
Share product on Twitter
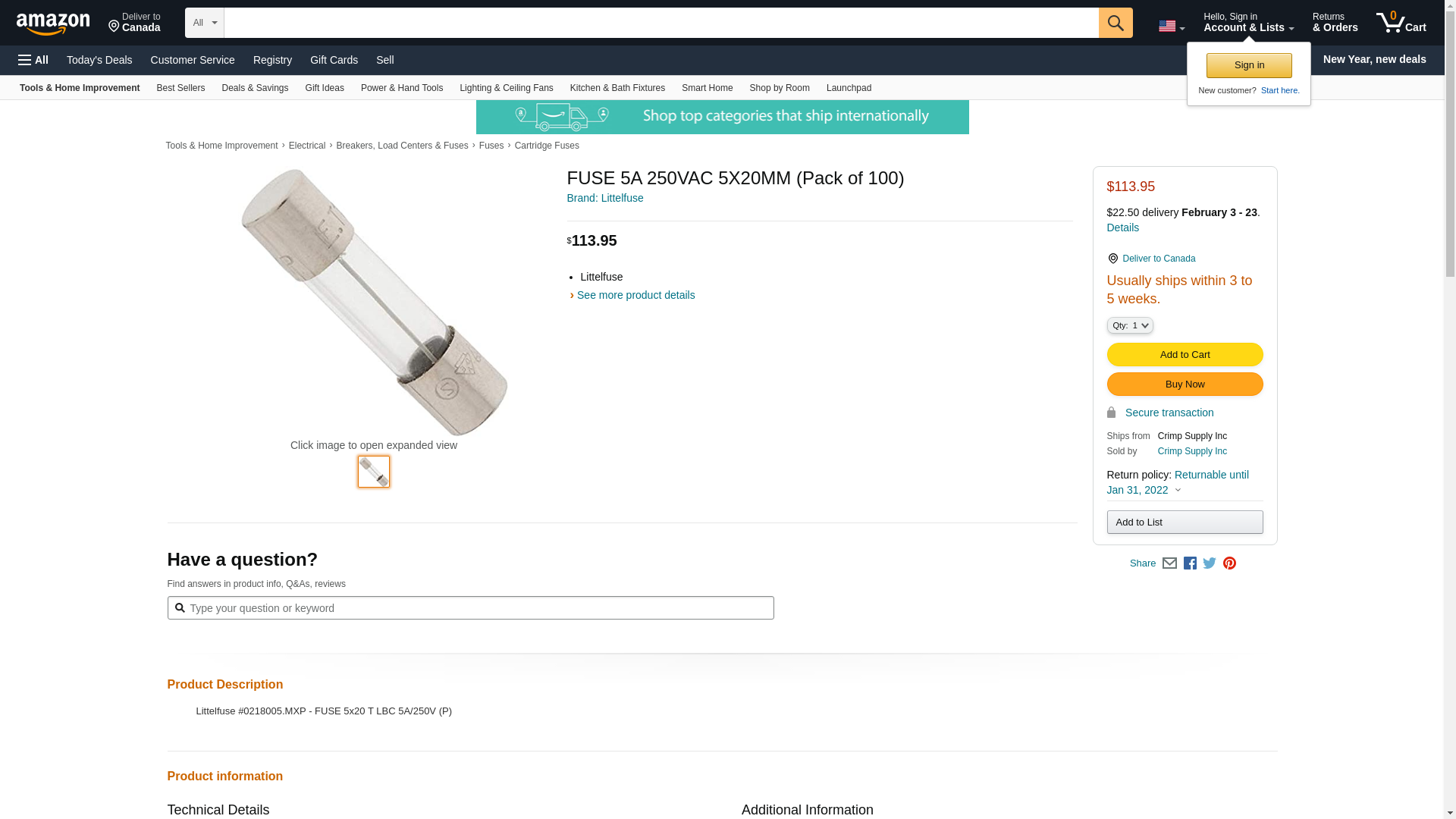[x=1210, y=563]
